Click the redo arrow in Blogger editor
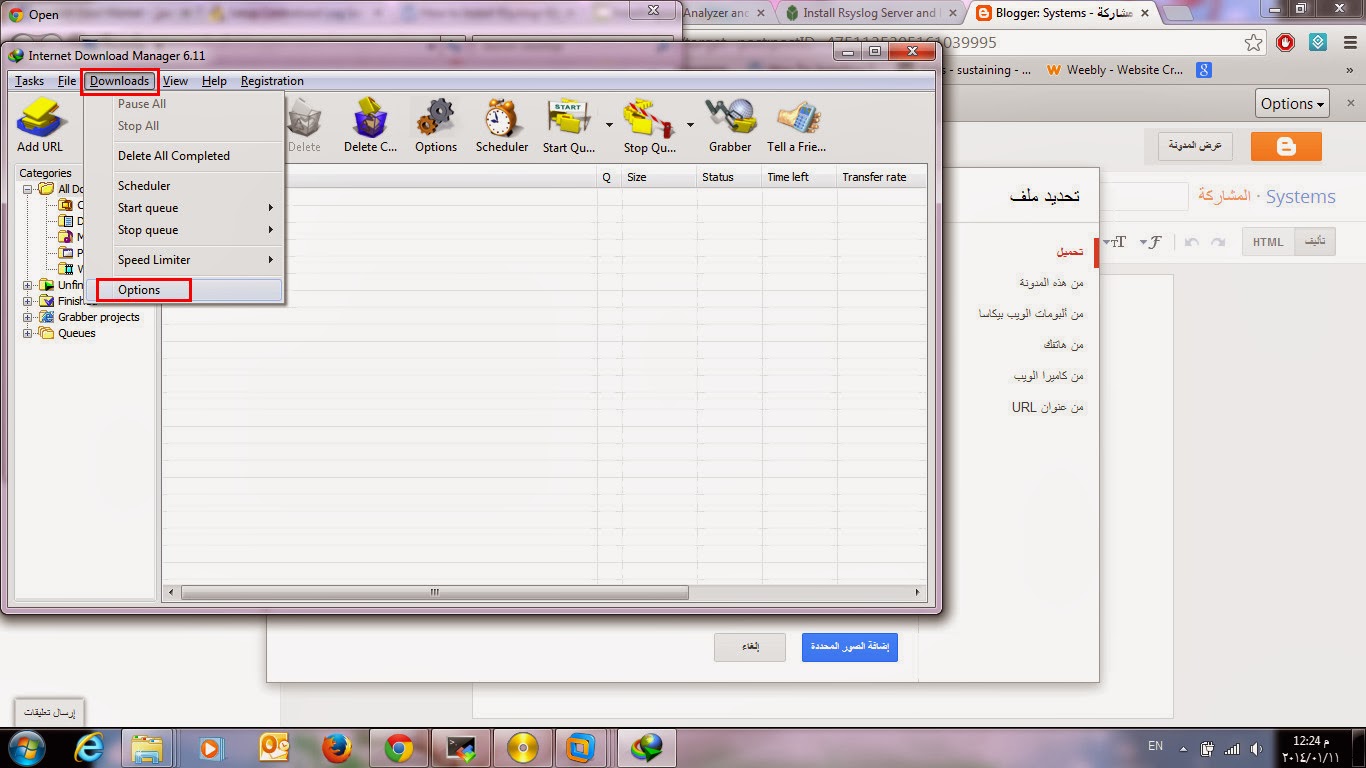Viewport: 1366px width, 768px height. (1217, 242)
